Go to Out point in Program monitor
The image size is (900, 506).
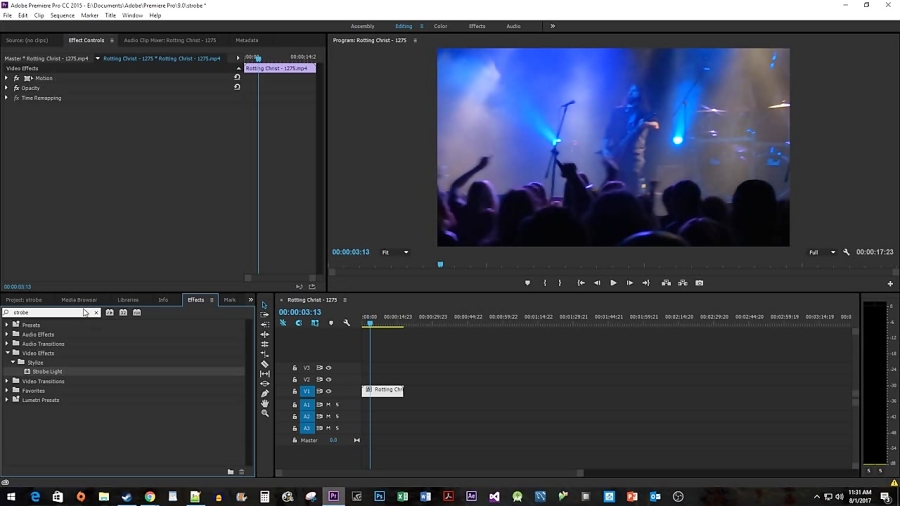646,283
